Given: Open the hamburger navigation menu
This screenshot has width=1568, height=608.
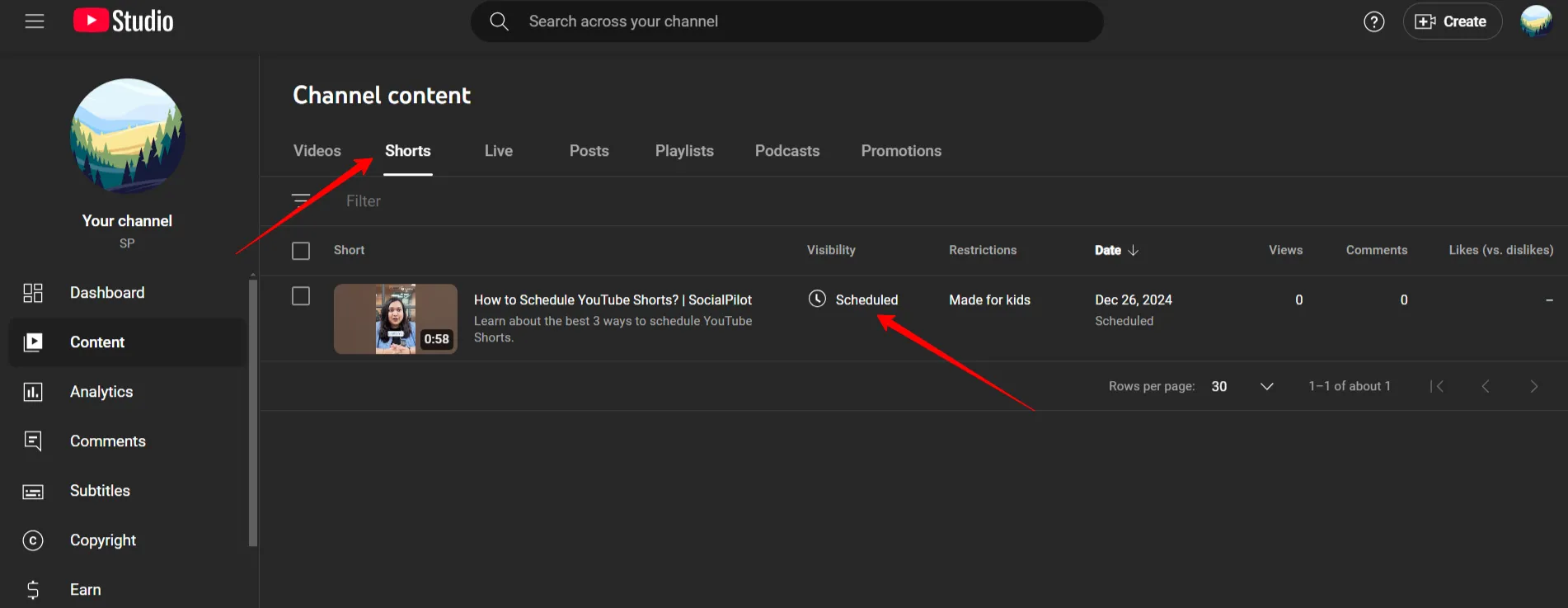Looking at the screenshot, I should pos(35,21).
